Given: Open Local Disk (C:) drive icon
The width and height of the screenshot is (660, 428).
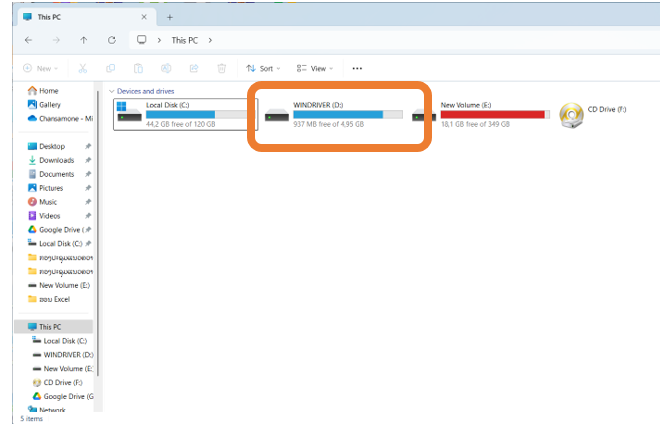Looking at the screenshot, I should (x=129, y=115).
